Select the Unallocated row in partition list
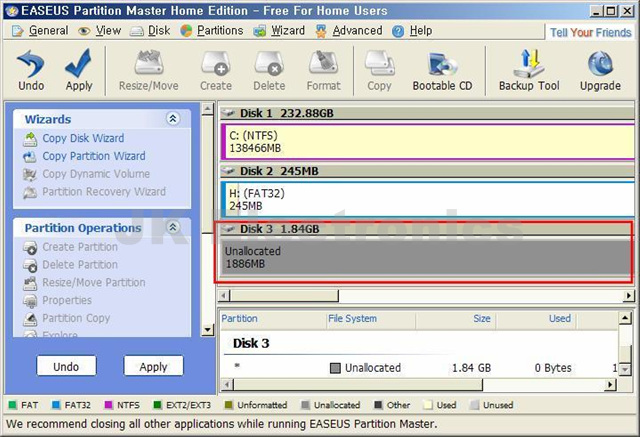Screen dimensions: 640x437 point(419,368)
